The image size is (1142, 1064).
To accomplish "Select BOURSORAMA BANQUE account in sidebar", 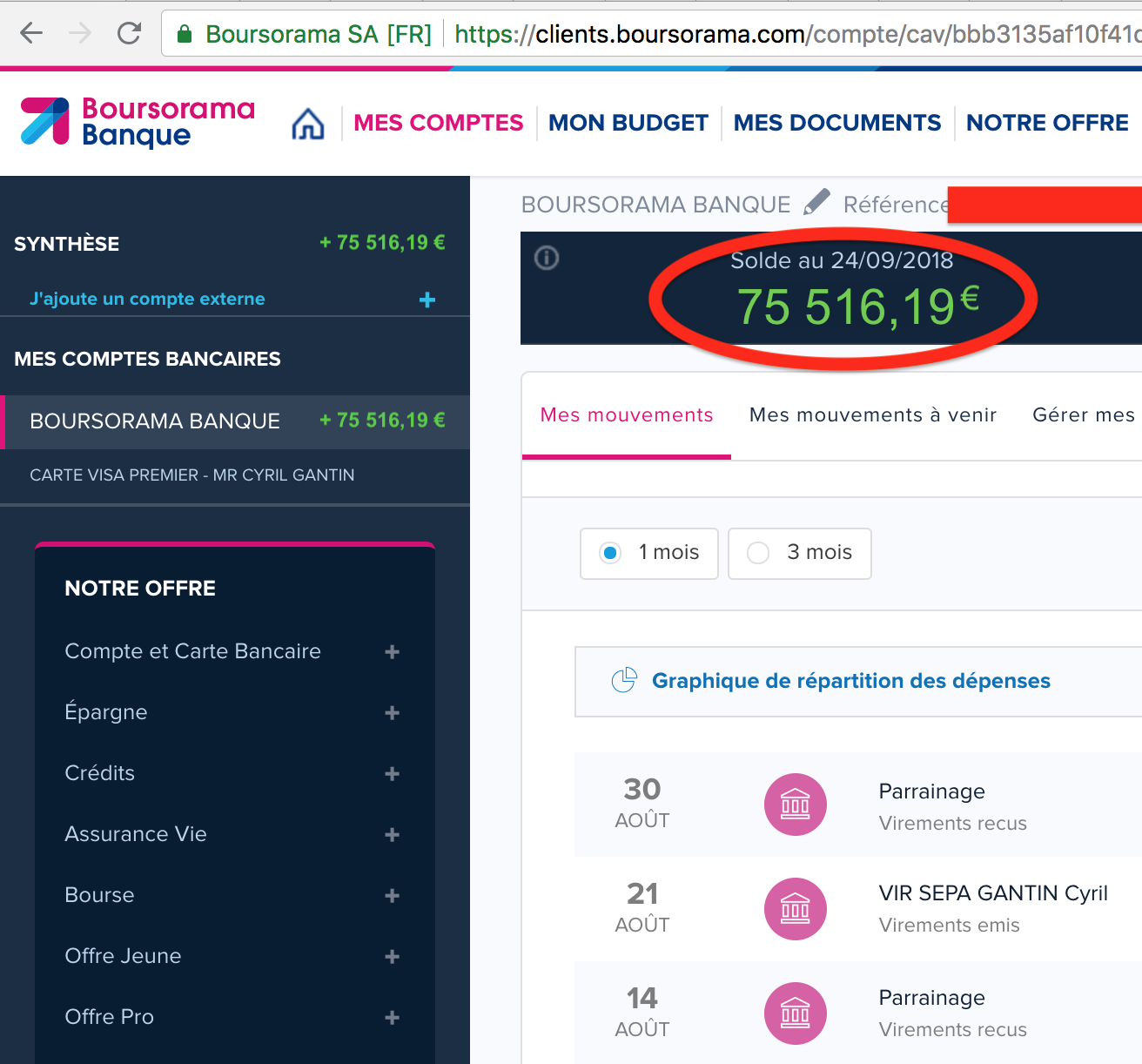I will point(235,421).
